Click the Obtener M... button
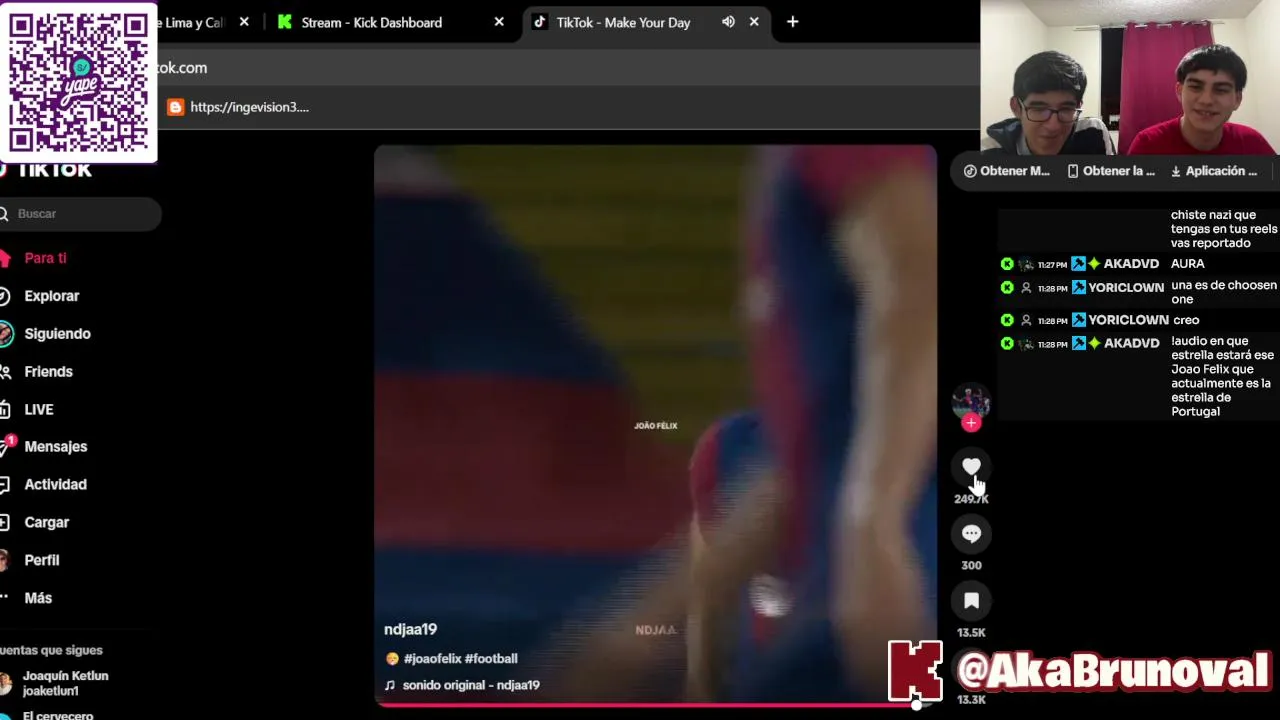 pos(1007,171)
